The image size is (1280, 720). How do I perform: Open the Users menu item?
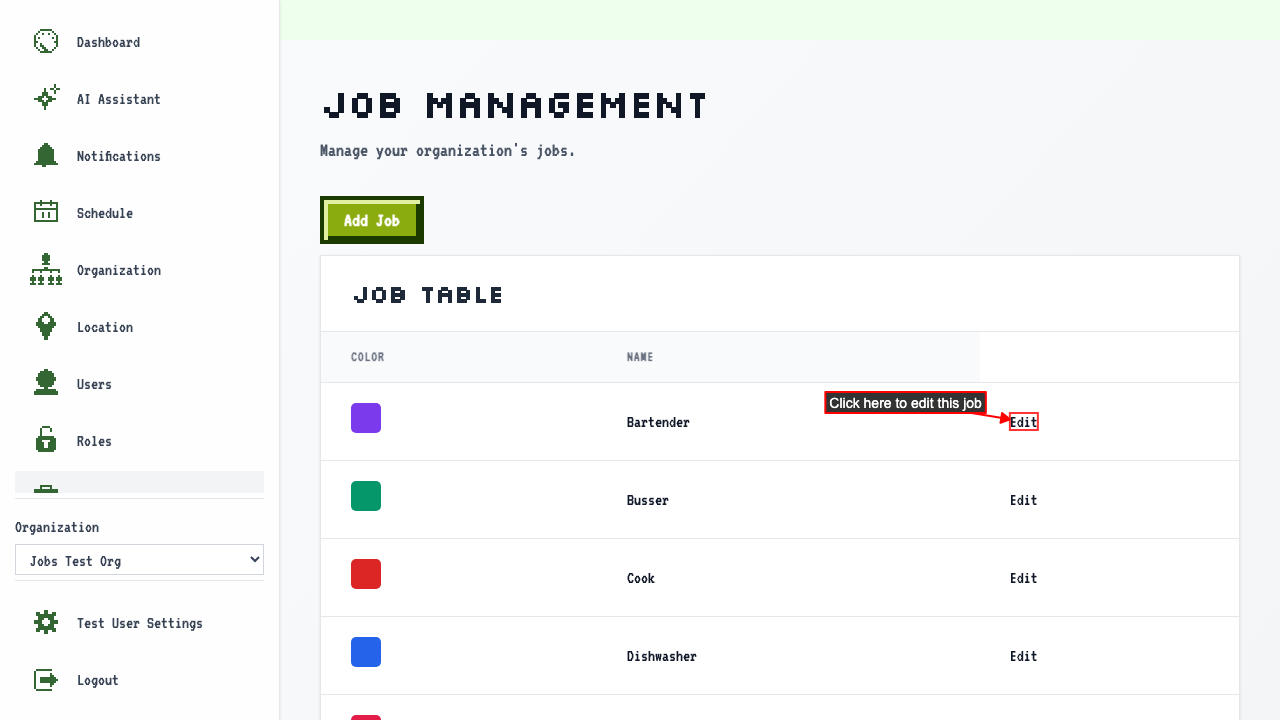point(94,384)
